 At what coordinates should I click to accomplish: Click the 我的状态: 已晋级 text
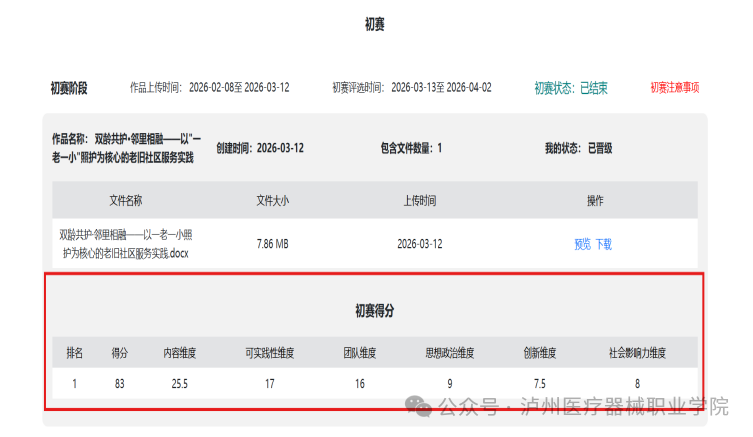click(x=578, y=148)
